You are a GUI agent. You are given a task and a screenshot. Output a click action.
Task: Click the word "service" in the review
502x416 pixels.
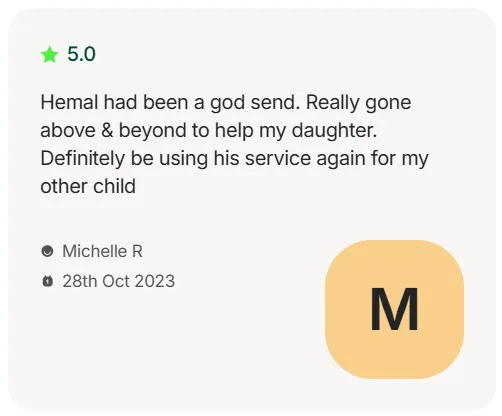[278, 158]
